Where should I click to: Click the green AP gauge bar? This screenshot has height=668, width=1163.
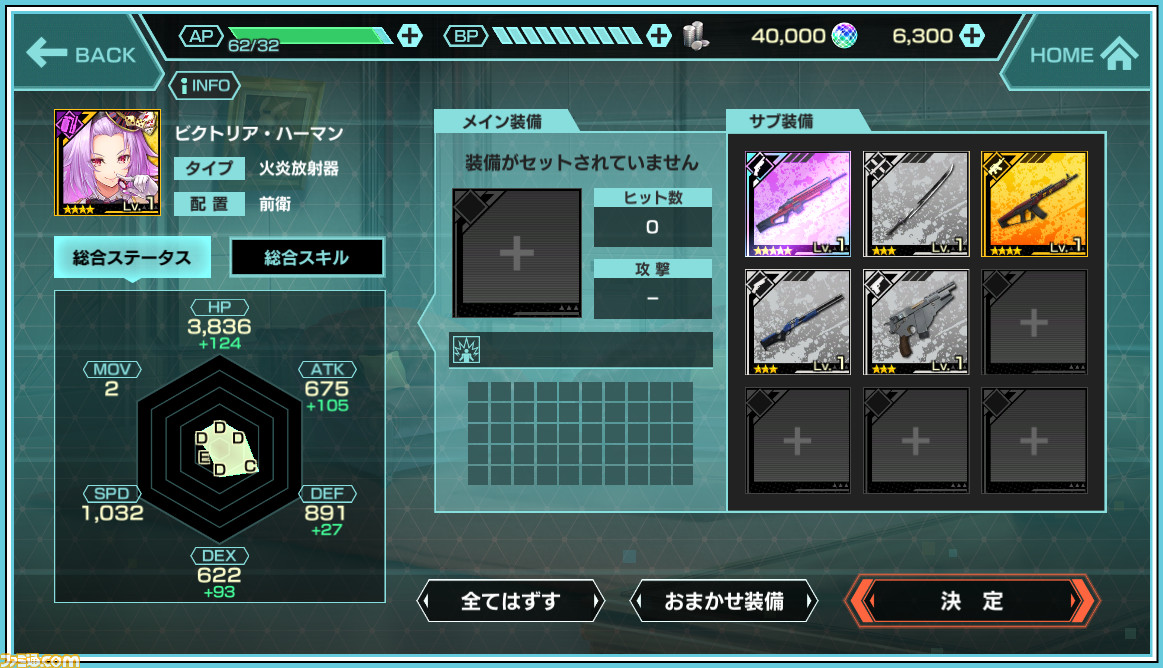(x=309, y=35)
